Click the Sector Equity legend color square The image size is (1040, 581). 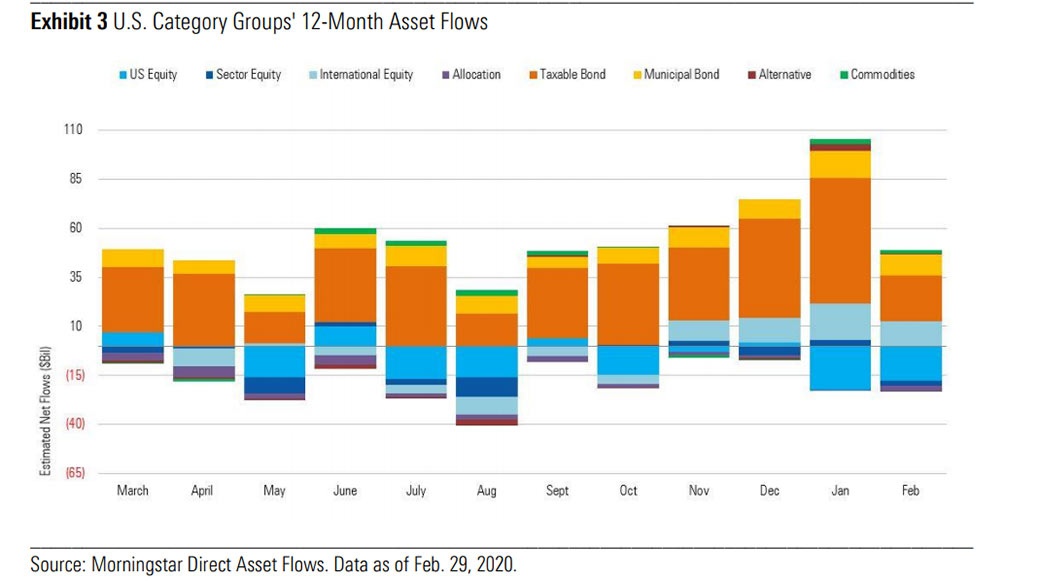pos(209,75)
